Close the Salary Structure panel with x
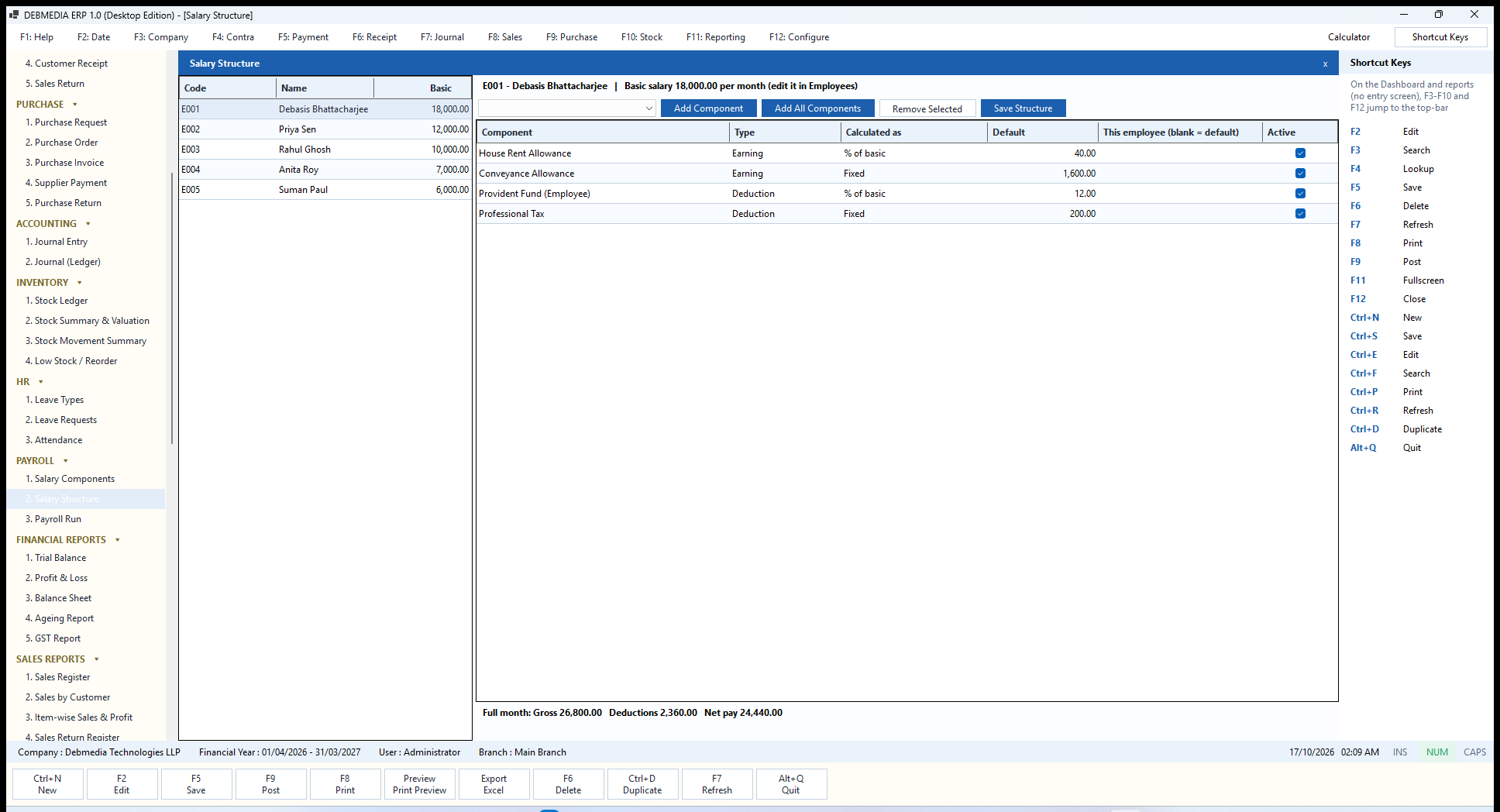 [x=1325, y=64]
